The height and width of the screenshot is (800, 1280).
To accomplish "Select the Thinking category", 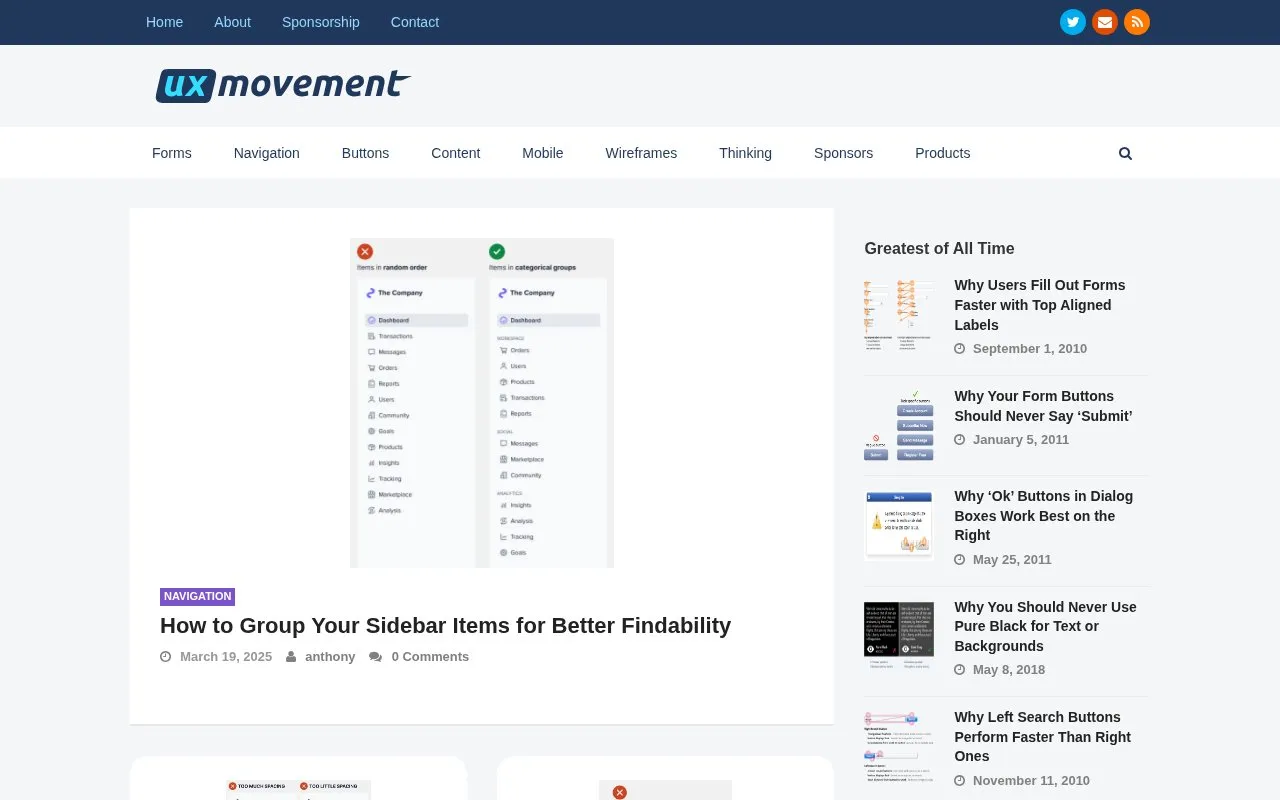I will click(x=745, y=153).
